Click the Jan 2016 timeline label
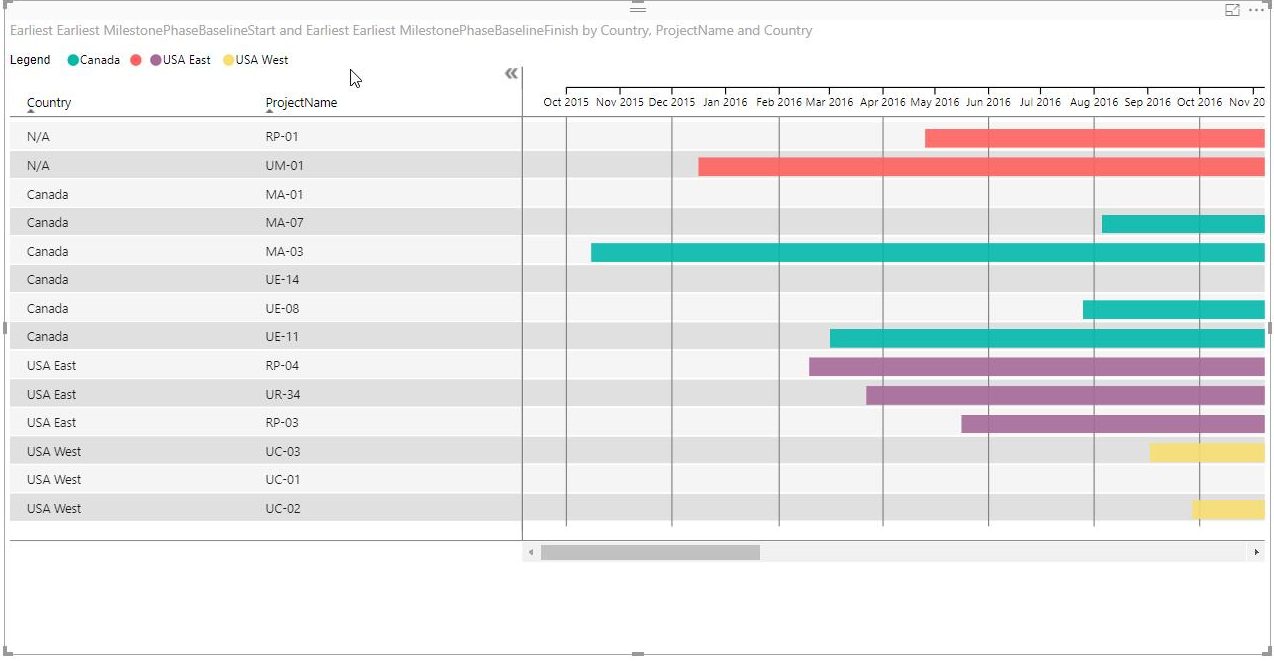1274x661 pixels. [724, 102]
